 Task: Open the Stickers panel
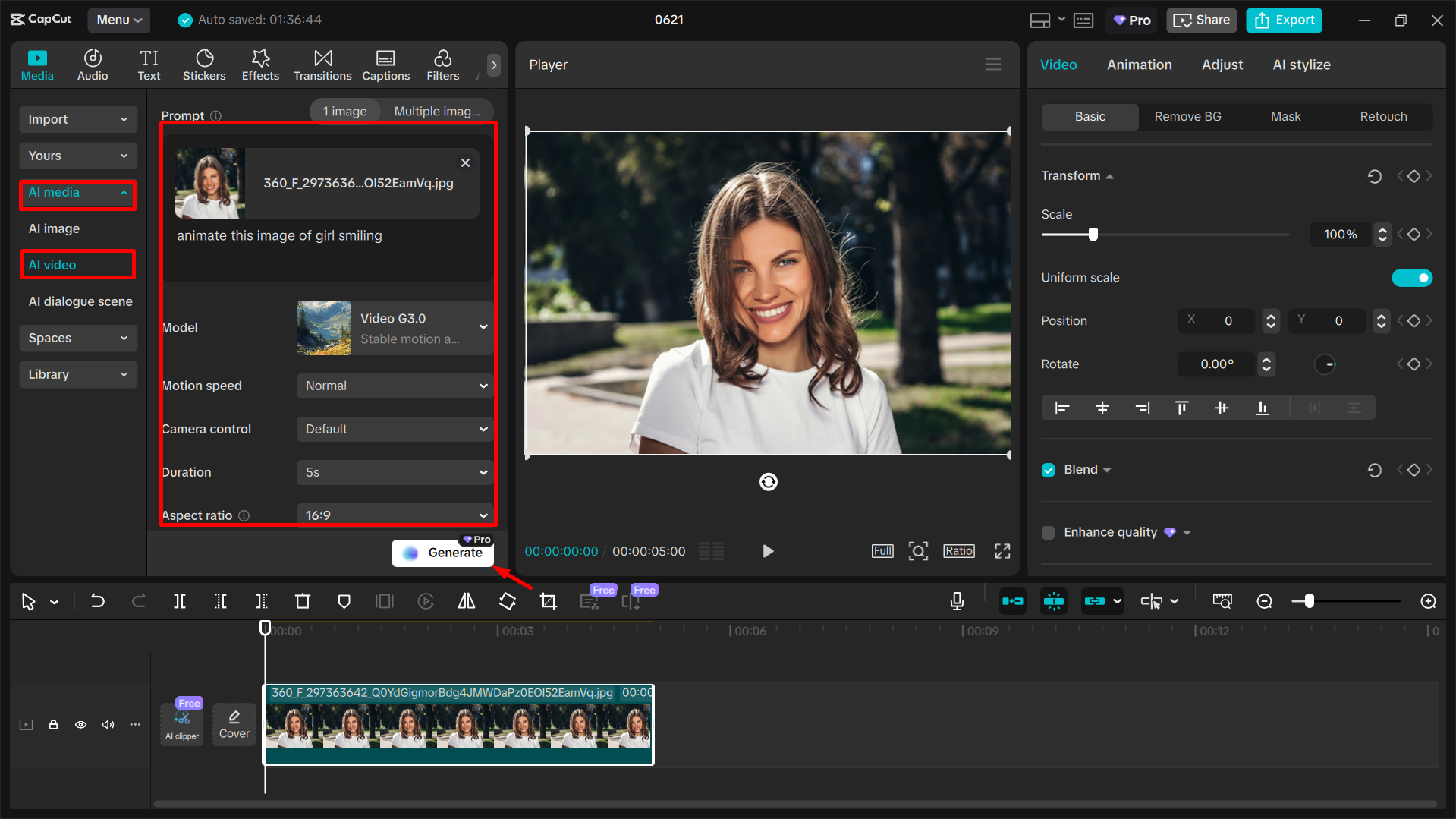click(204, 65)
